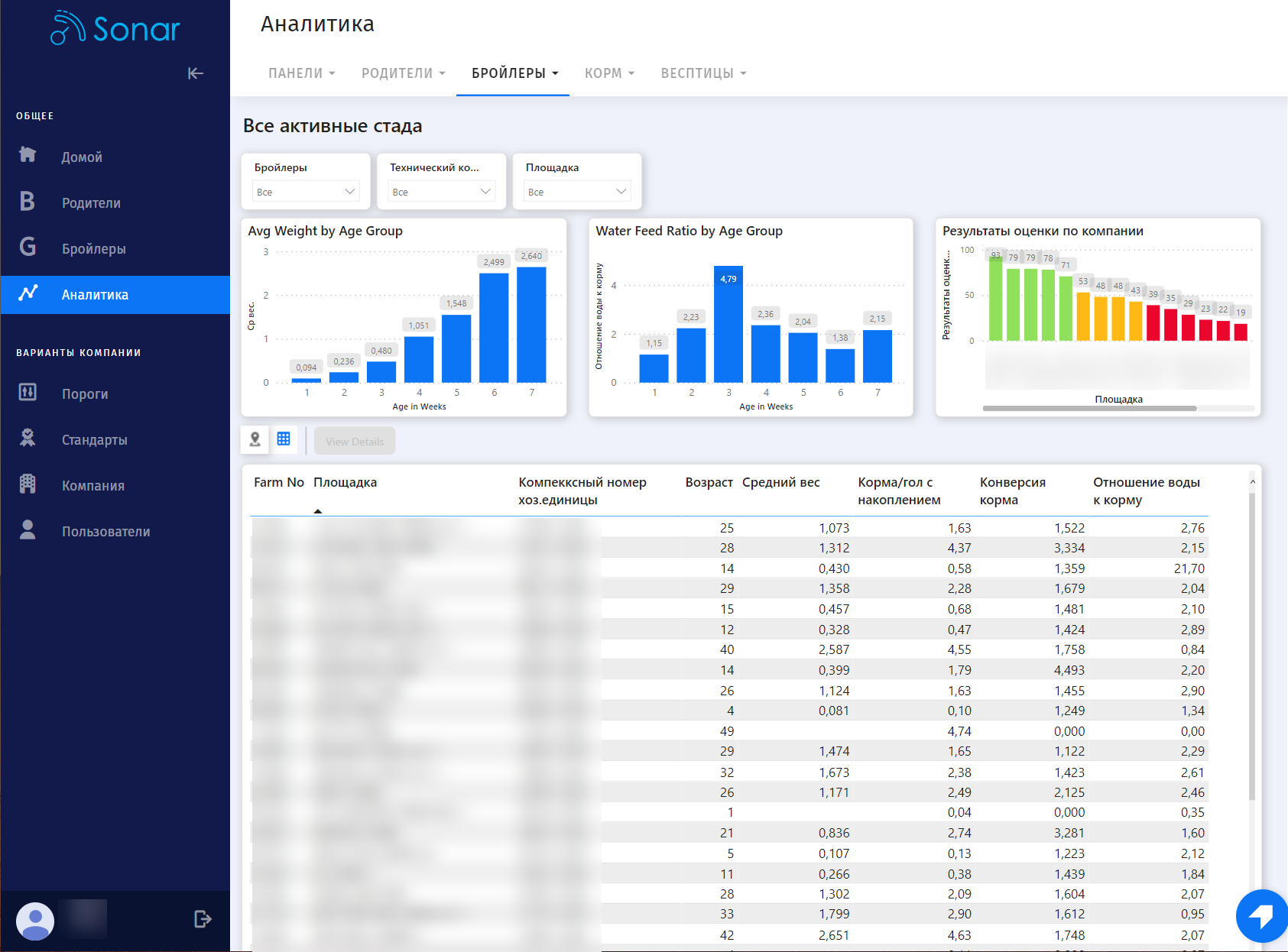
Task: Click the orange bar labeled 53
Action: (x=1083, y=316)
